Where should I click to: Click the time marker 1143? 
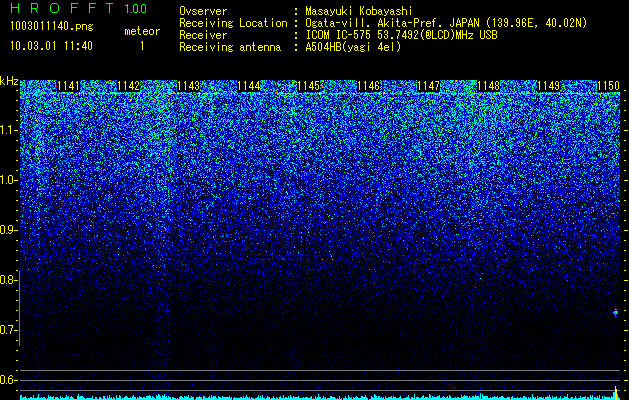coord(189,85)
